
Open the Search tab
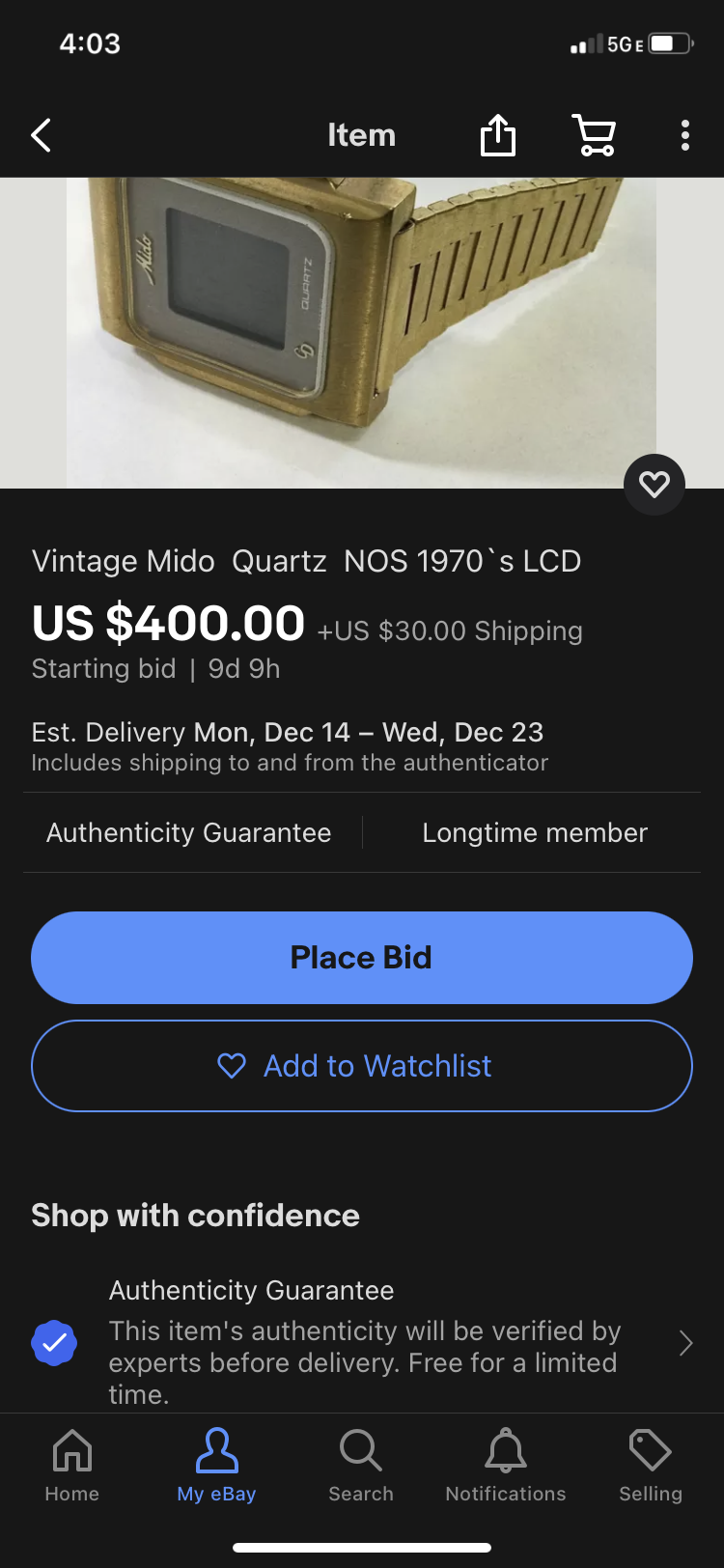point(361,1466)
